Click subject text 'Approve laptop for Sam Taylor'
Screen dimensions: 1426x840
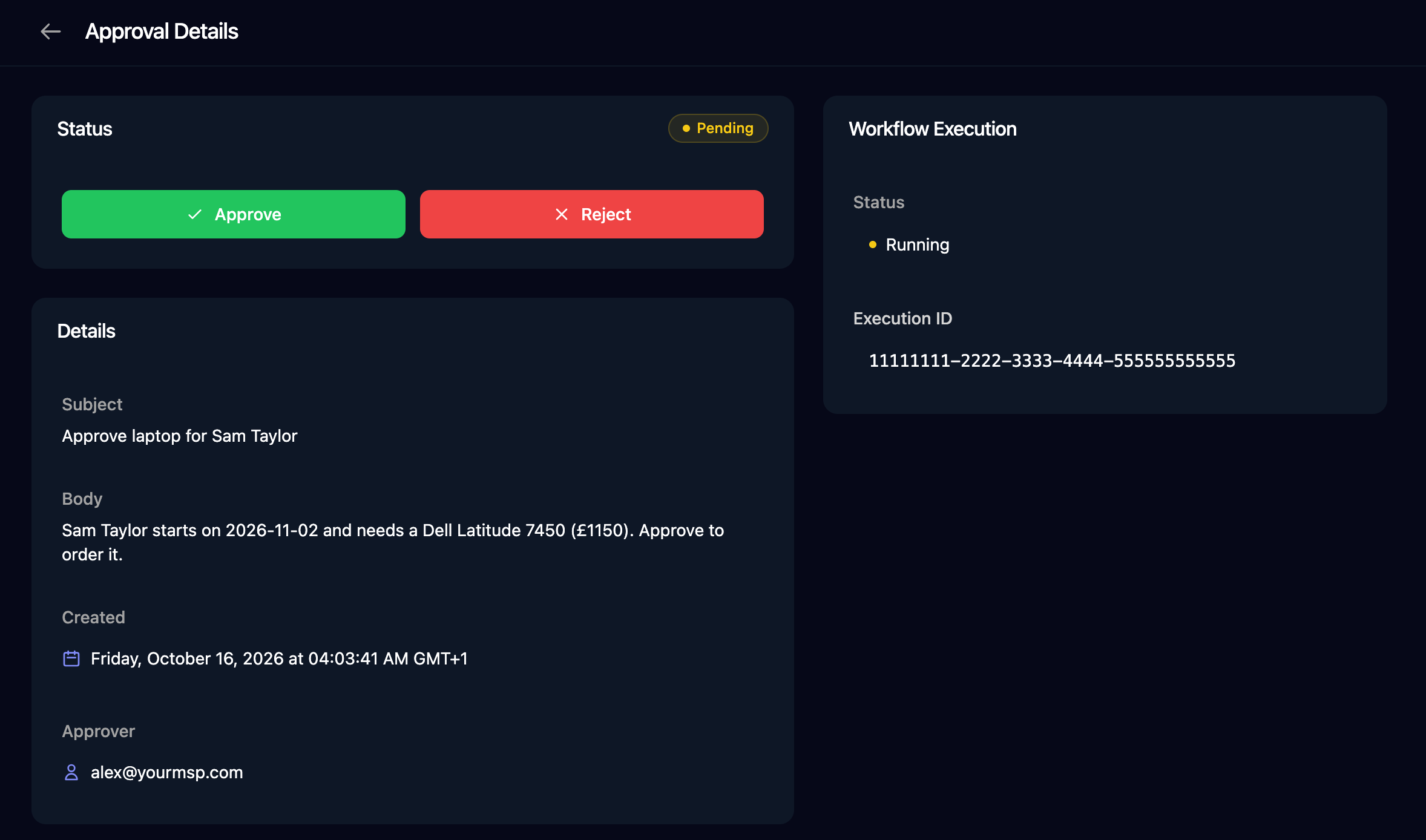click(x=180, y=436)
